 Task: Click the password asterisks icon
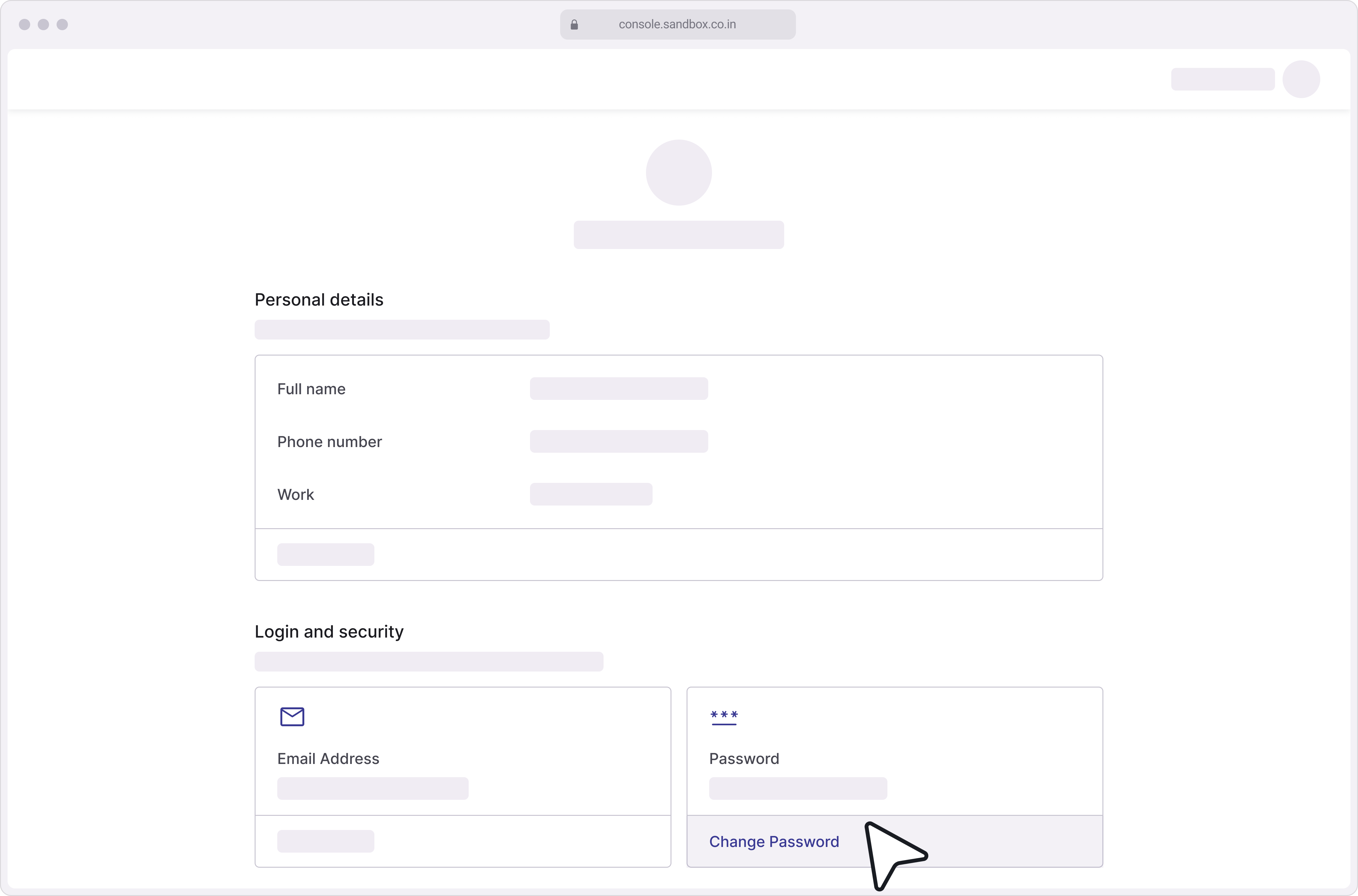coord(724,718)
